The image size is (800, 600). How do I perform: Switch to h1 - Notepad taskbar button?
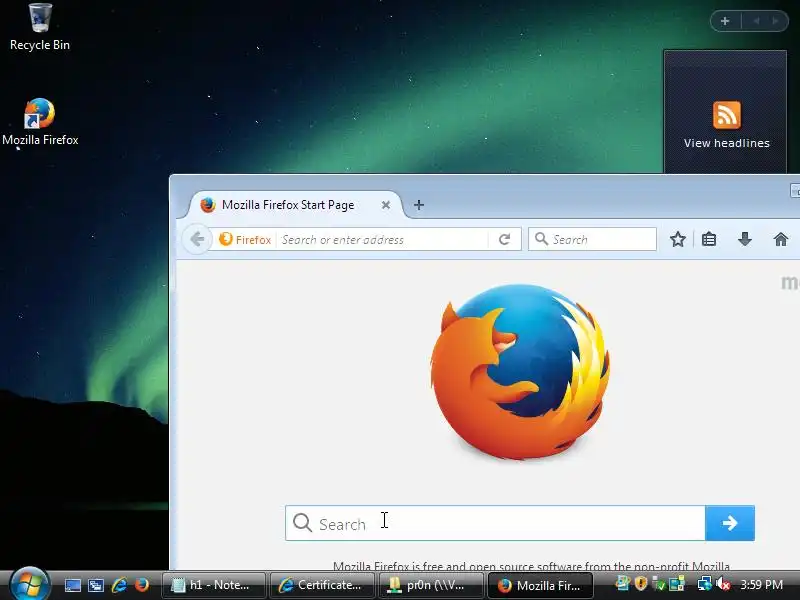(214, 585)
